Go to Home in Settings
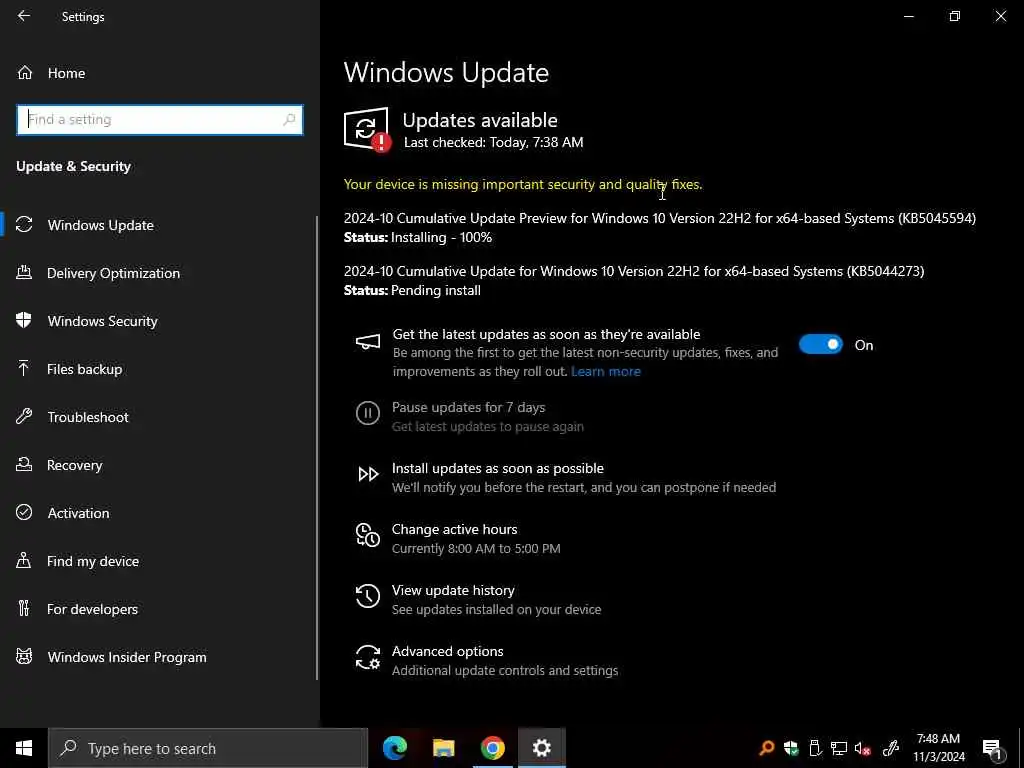This screenshot has height=768, width=1024. pos(66,72)
